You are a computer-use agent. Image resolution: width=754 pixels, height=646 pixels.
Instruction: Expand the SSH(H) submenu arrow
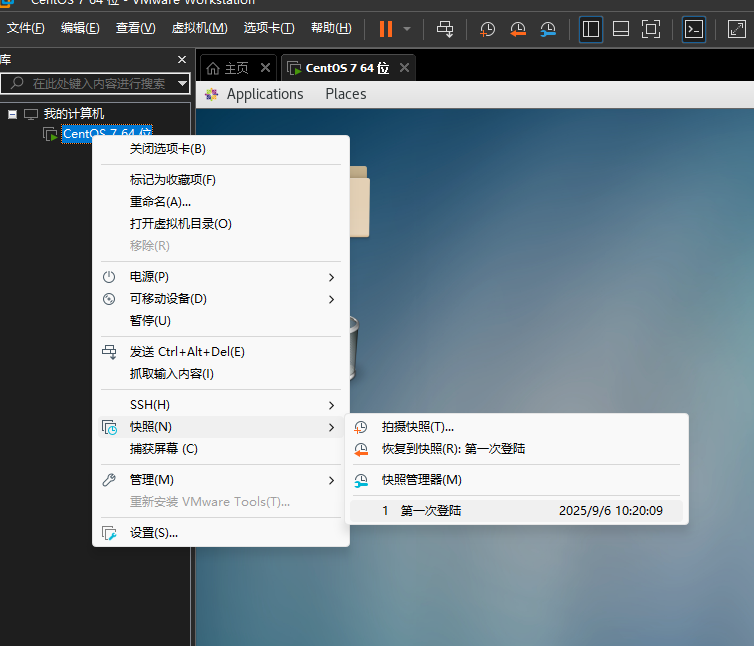[331, 405]
